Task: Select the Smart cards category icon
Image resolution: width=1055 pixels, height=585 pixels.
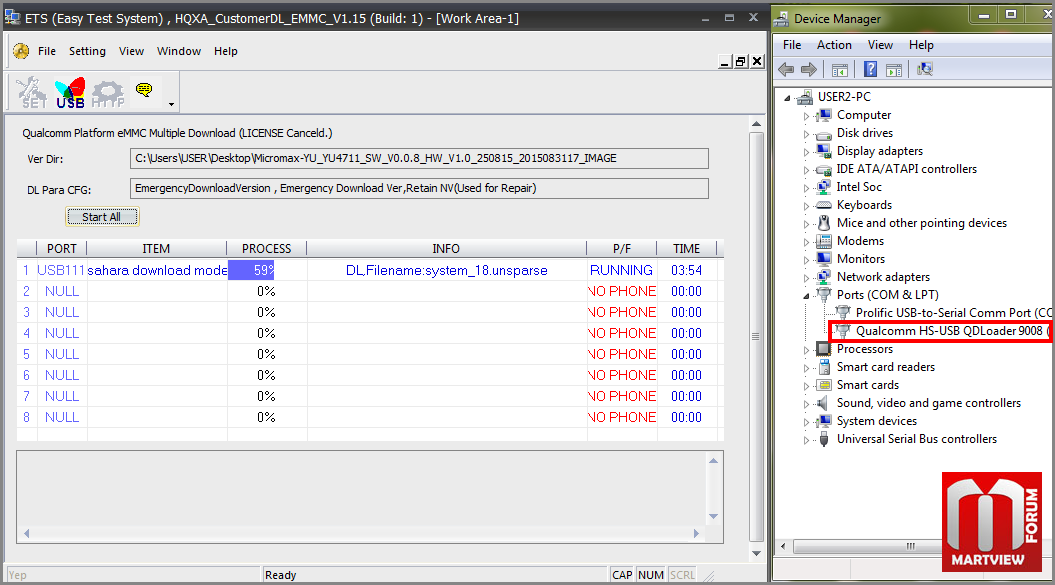Action: (x=824, y=385)
